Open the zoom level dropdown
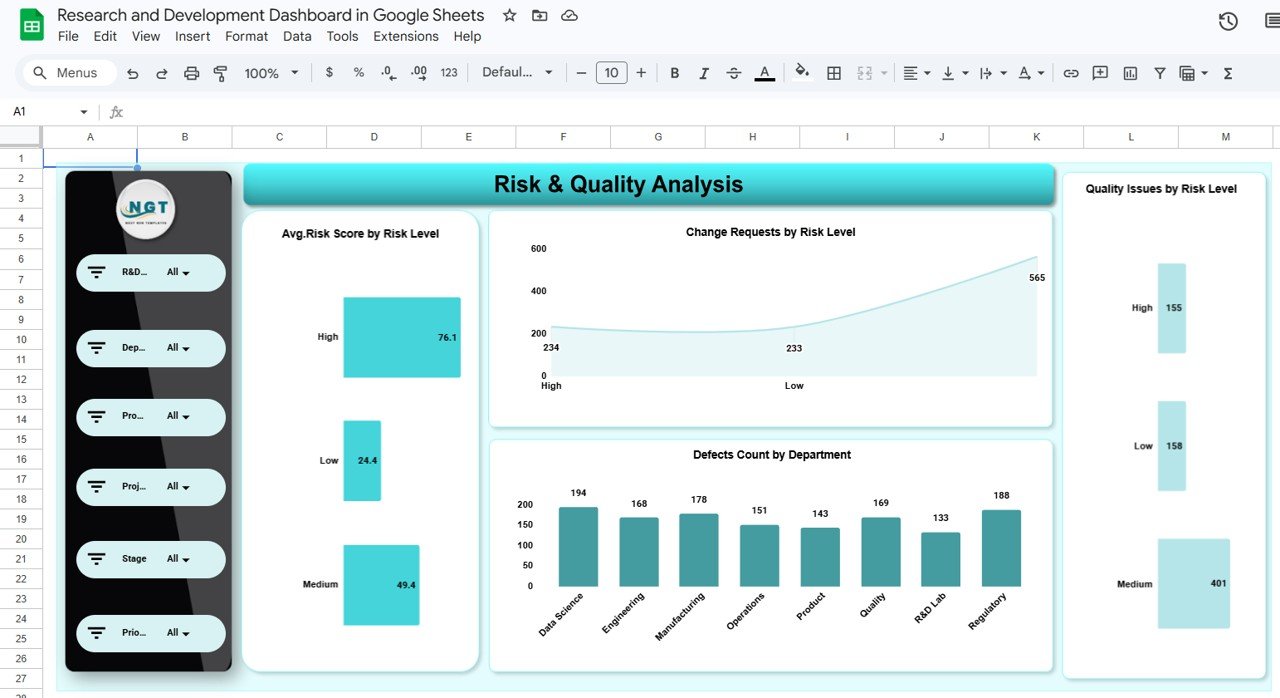 click(x=268, y=72)
